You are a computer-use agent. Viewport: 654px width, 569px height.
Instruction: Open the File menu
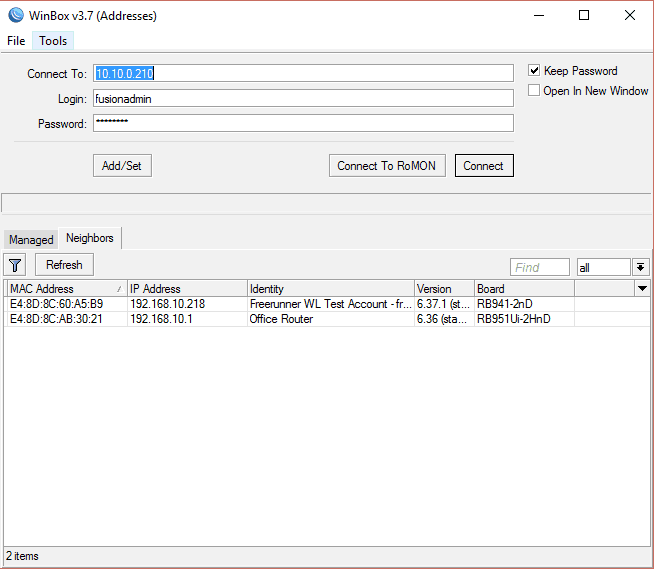16,41
